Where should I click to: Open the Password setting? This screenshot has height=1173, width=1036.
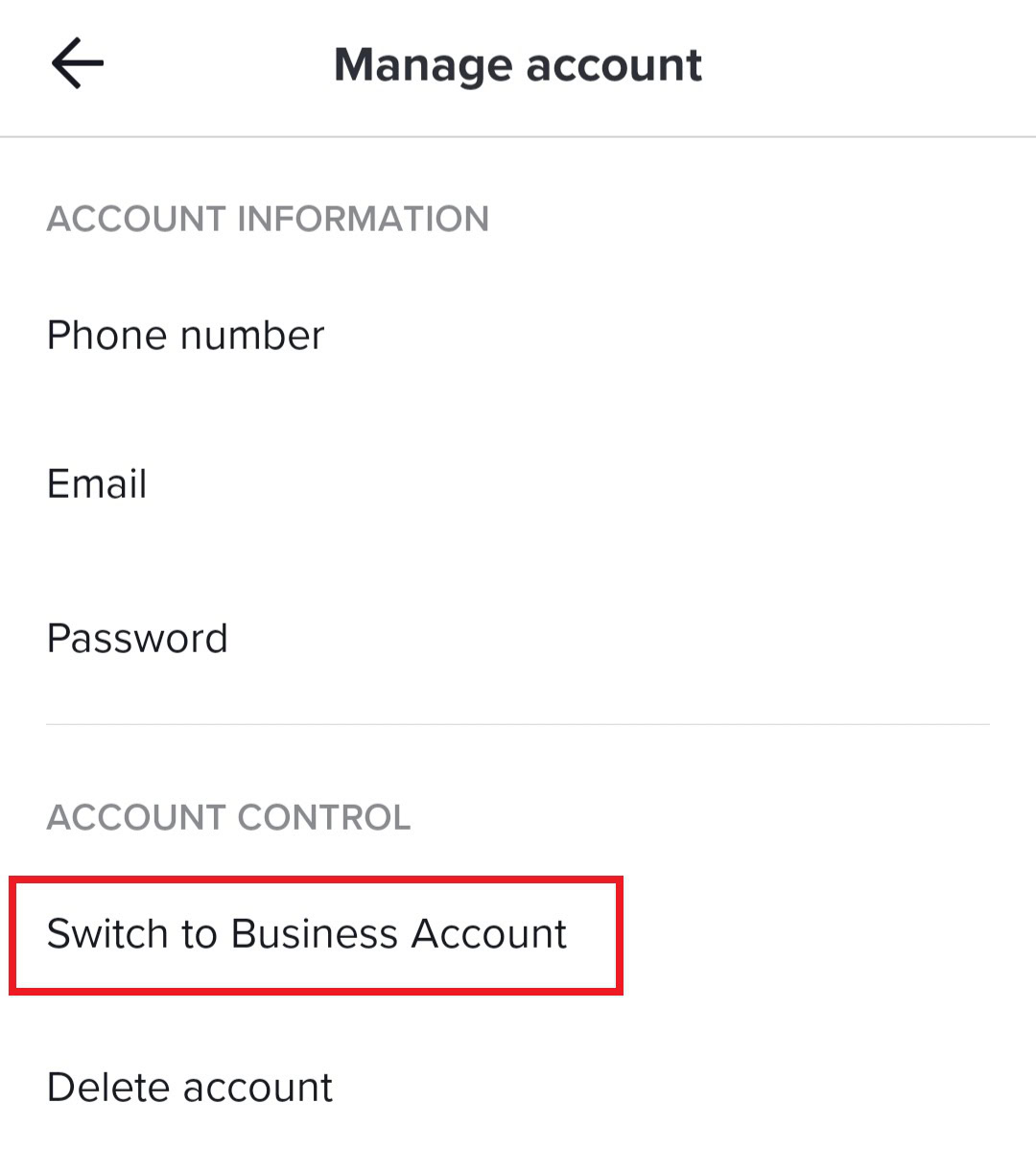pyautogui.click(x=137, y=639)
